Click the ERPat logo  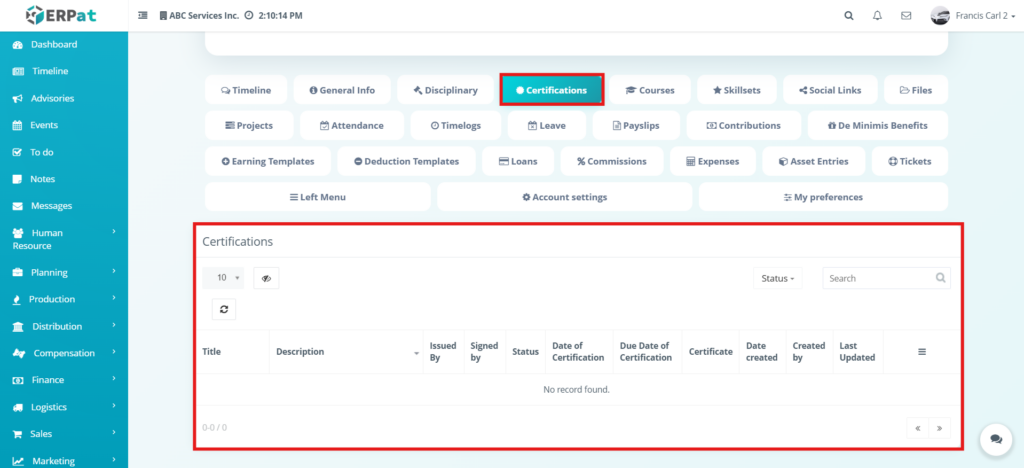(63, 15)
